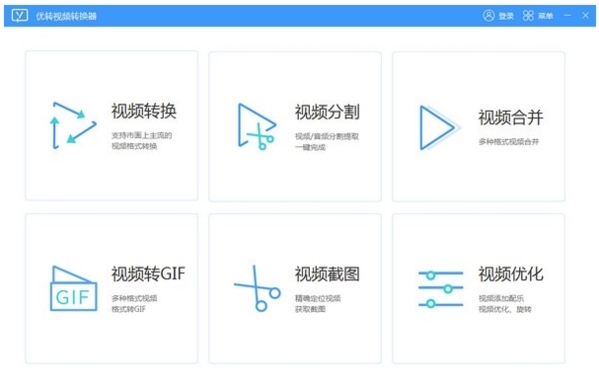Click the 视频/音频分割提取 description text
This screenshot has width=599, height=390.
pos(327,136)
